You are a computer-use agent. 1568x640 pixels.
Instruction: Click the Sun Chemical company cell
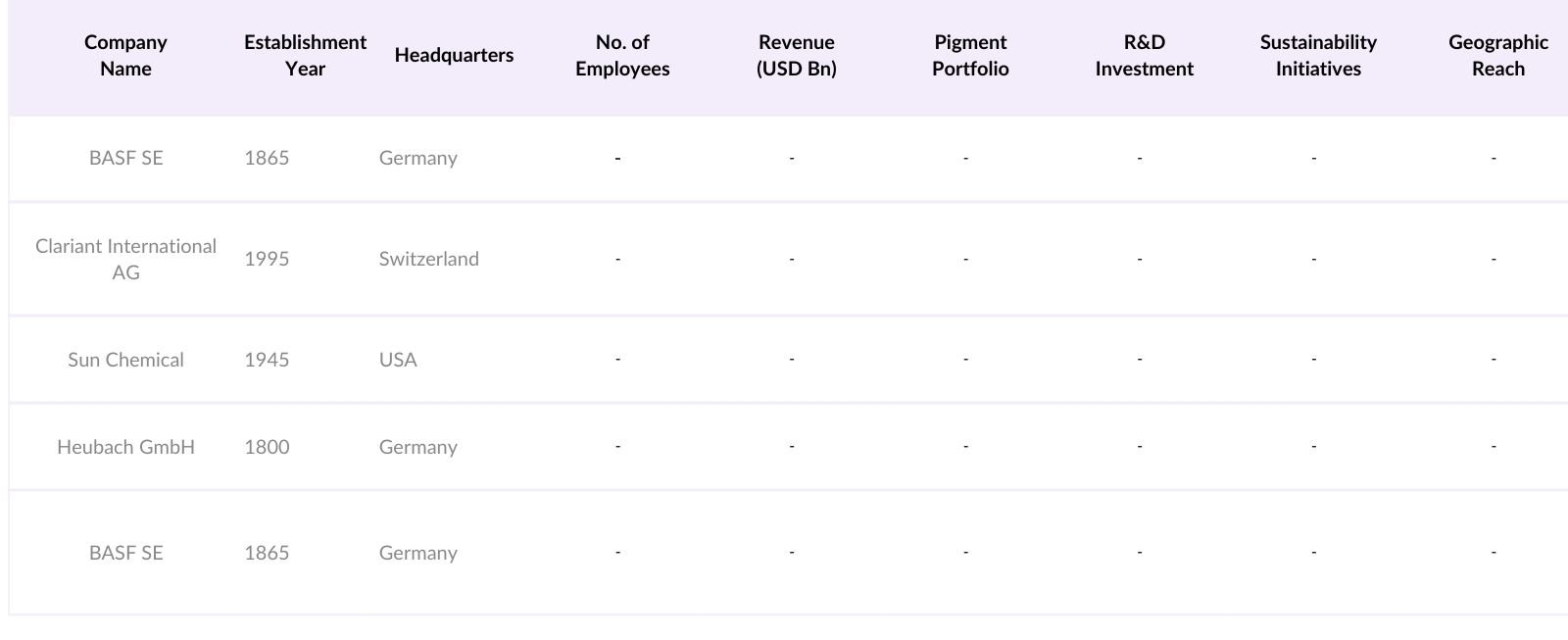tap(125, 360)
